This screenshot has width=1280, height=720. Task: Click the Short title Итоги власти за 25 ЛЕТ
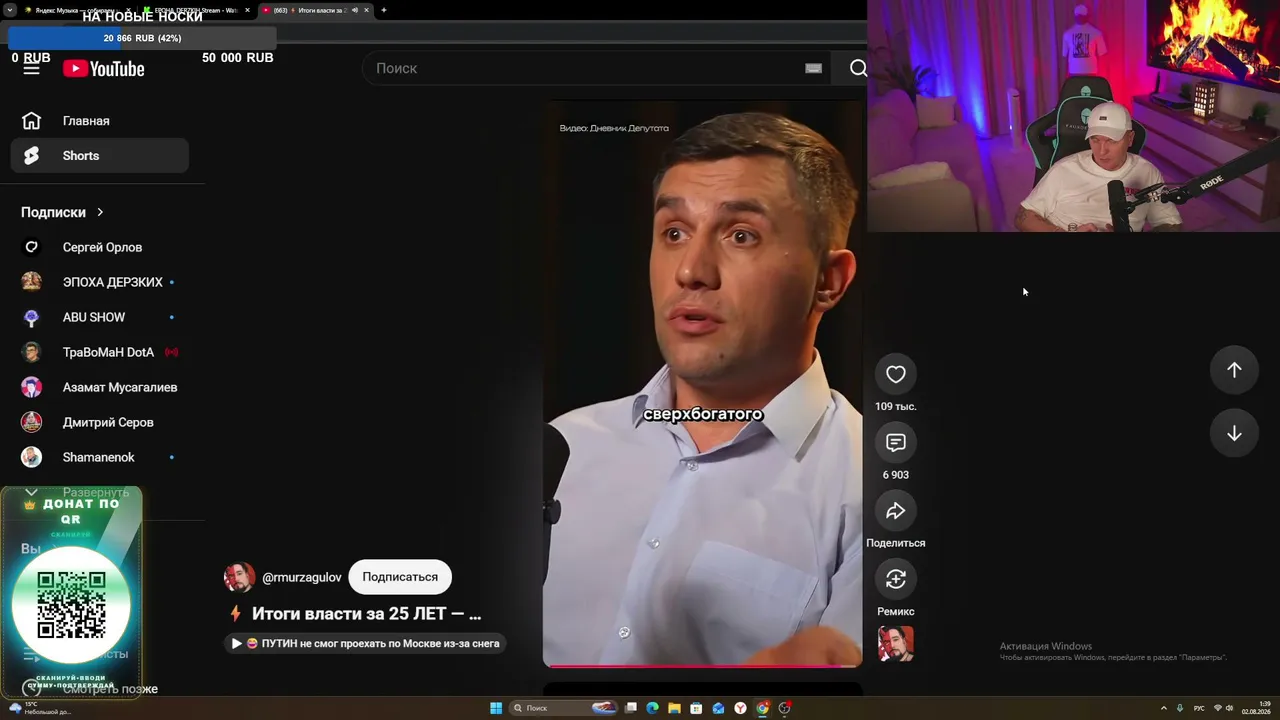(x=366, y=614)
